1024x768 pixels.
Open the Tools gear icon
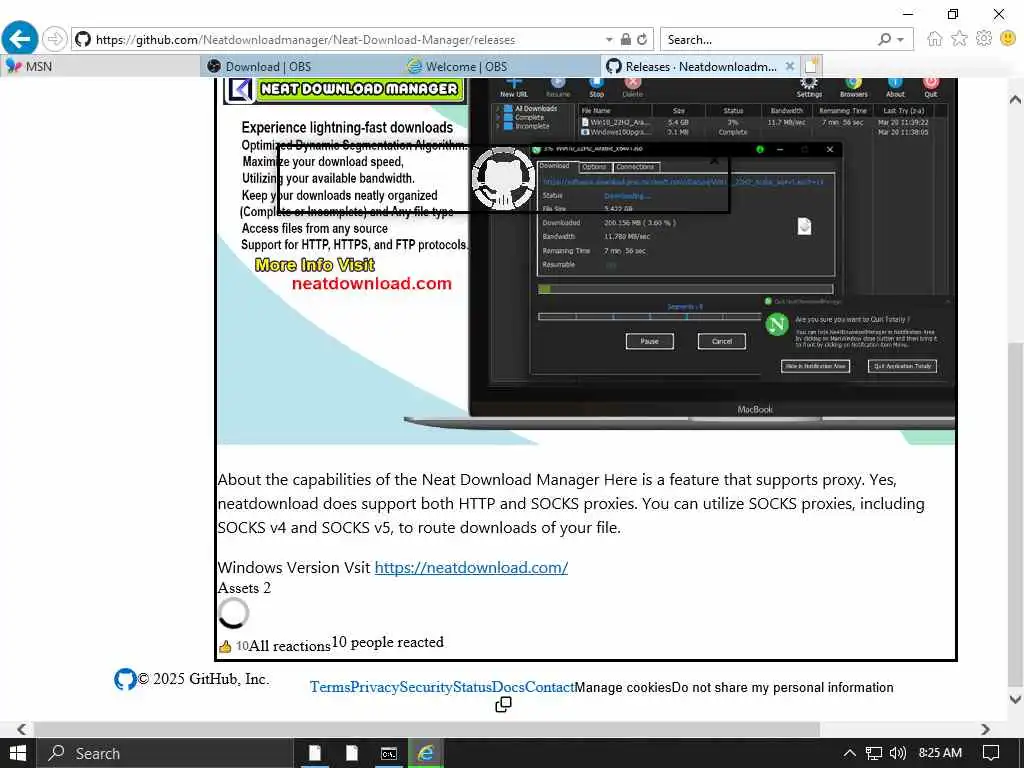984,39
